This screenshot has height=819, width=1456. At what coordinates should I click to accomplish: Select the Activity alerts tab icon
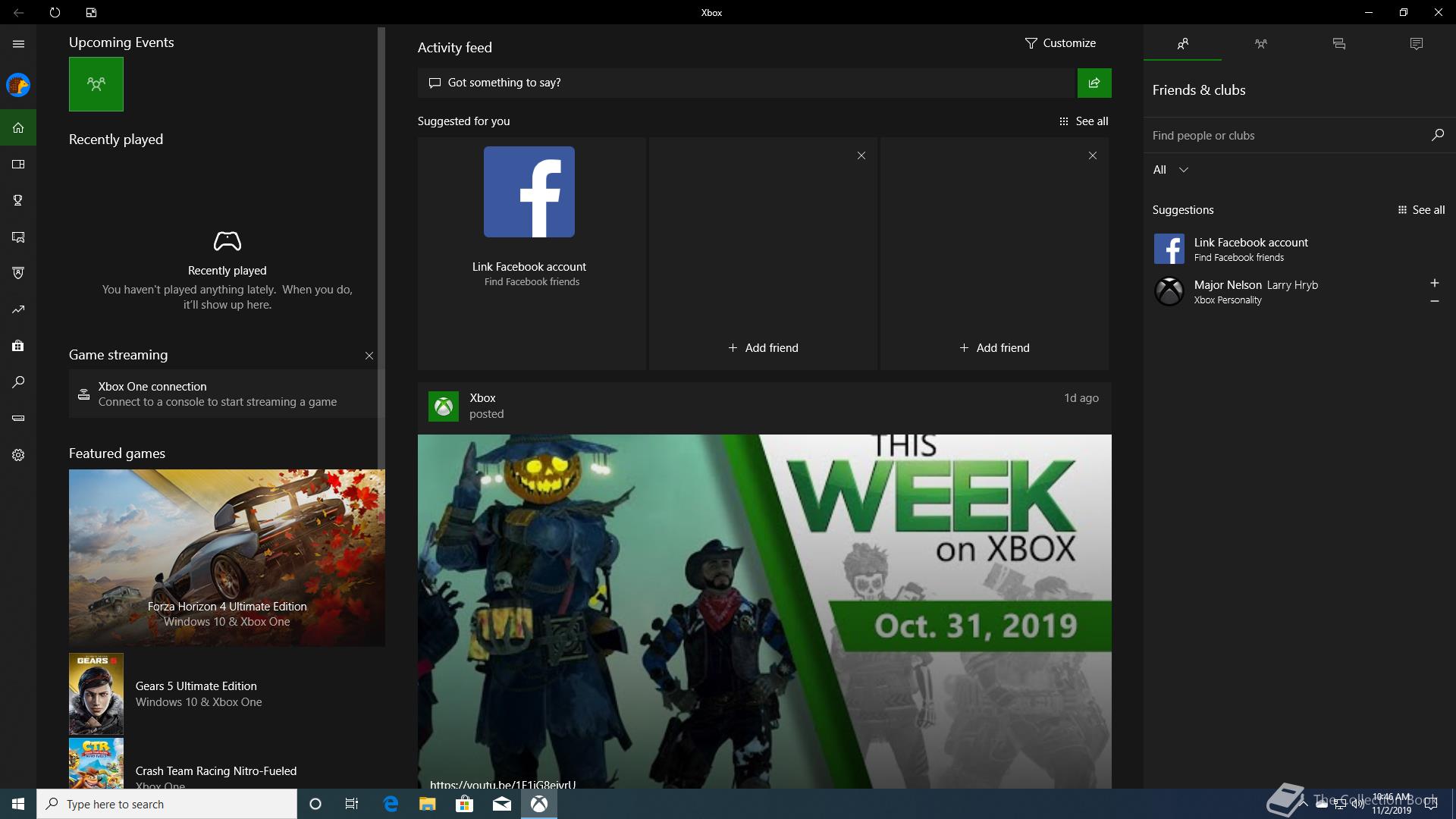1416,43
